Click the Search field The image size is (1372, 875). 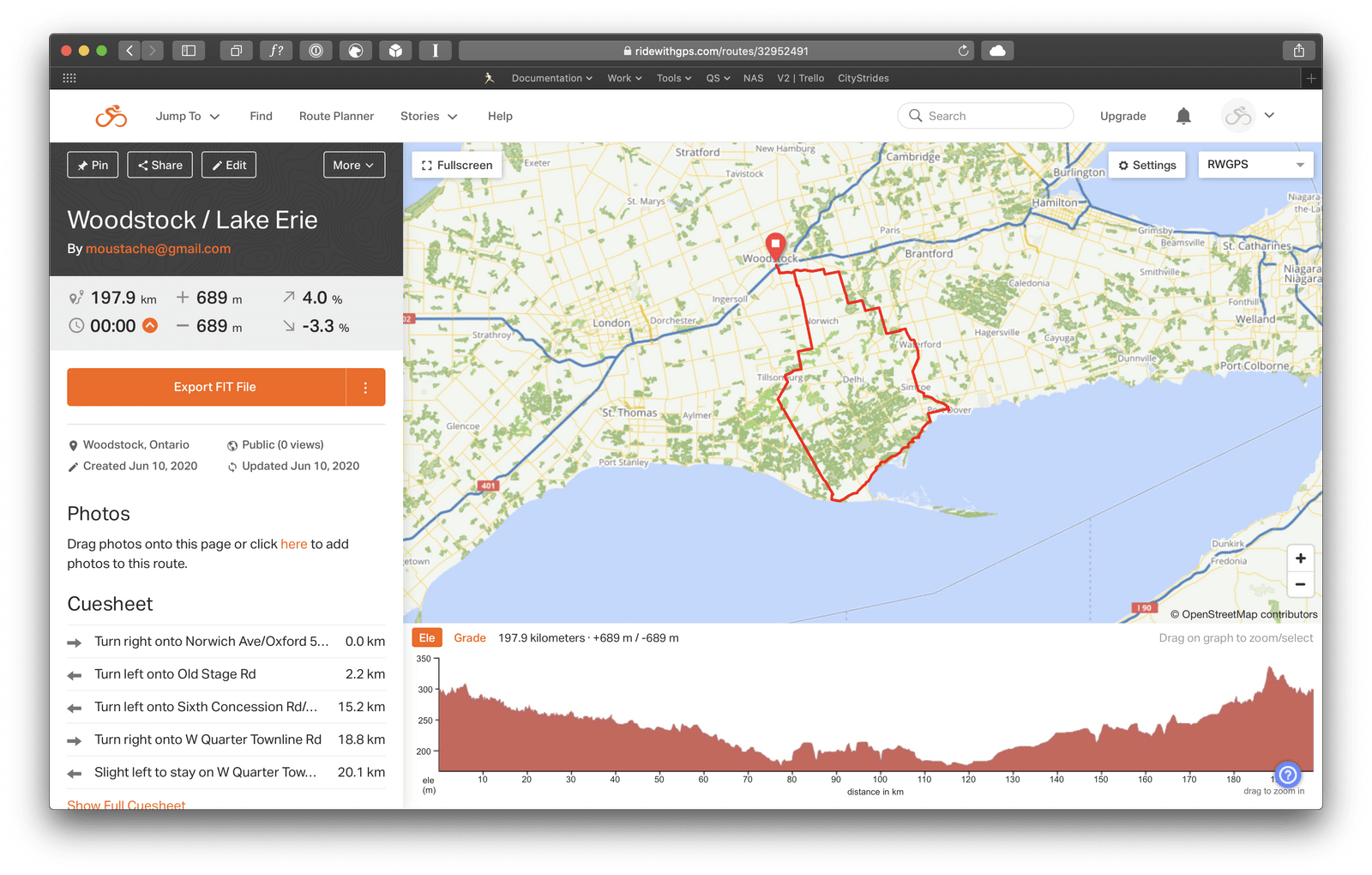pyautogui.click(x=984, y=115)
